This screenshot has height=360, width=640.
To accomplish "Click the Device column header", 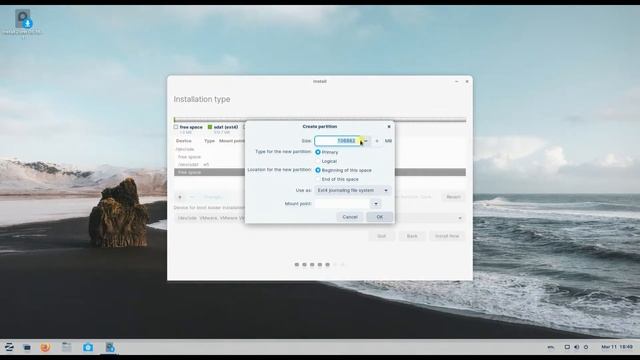I will pyautogui.click(x=184, y=141).
